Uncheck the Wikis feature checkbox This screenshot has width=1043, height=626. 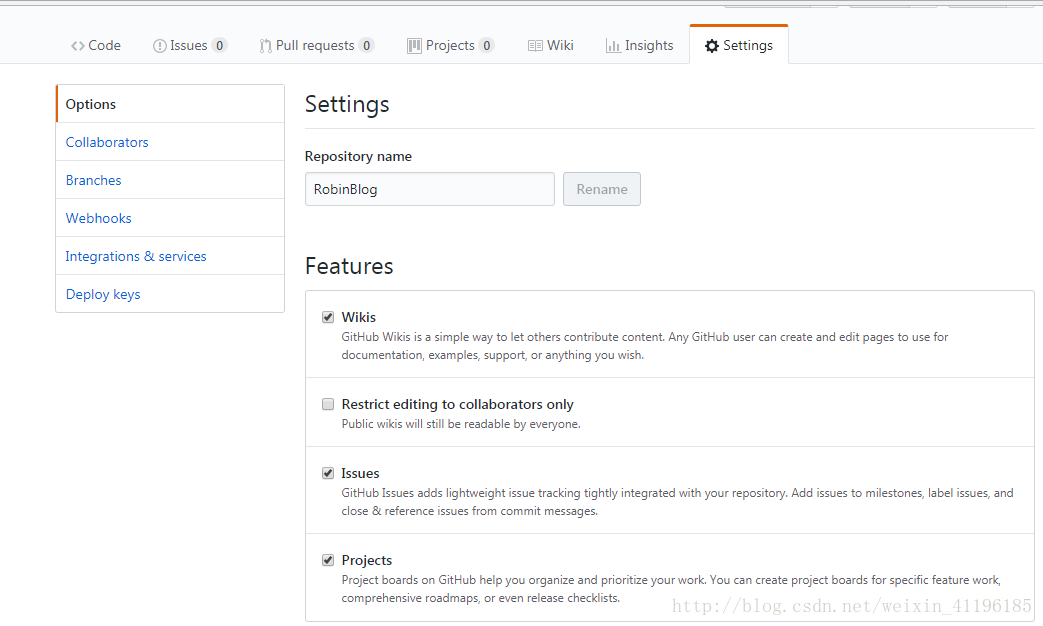[x=328, y=317]
